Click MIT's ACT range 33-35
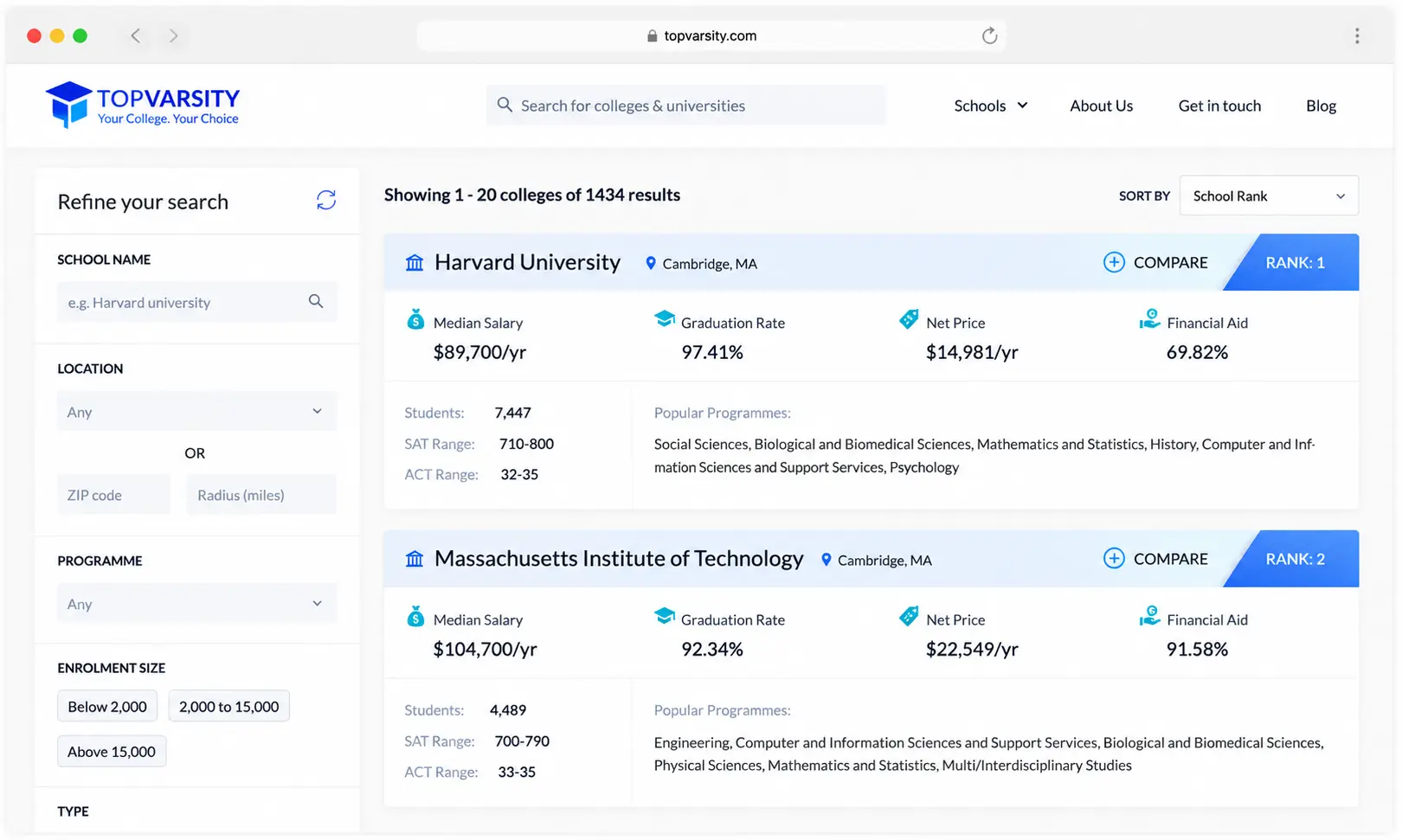 517,772
